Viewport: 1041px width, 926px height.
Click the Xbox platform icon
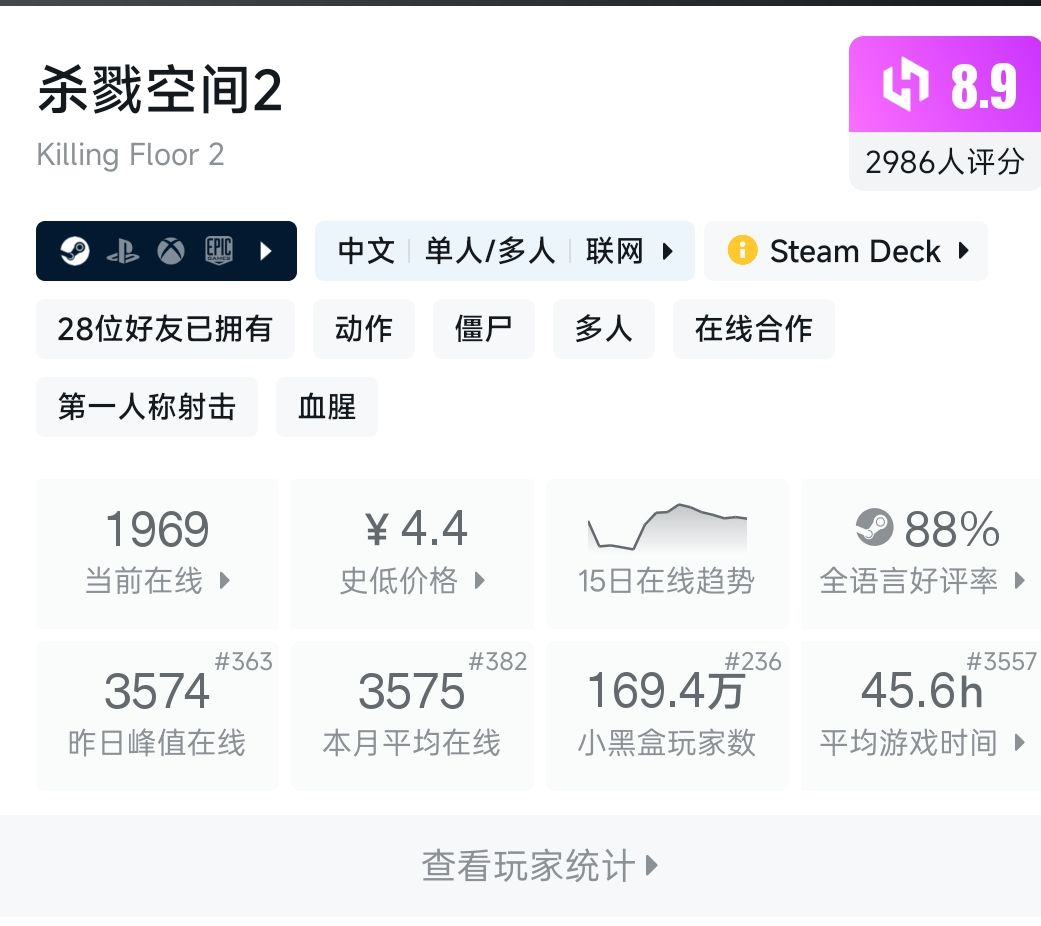(x=171, y=251)
